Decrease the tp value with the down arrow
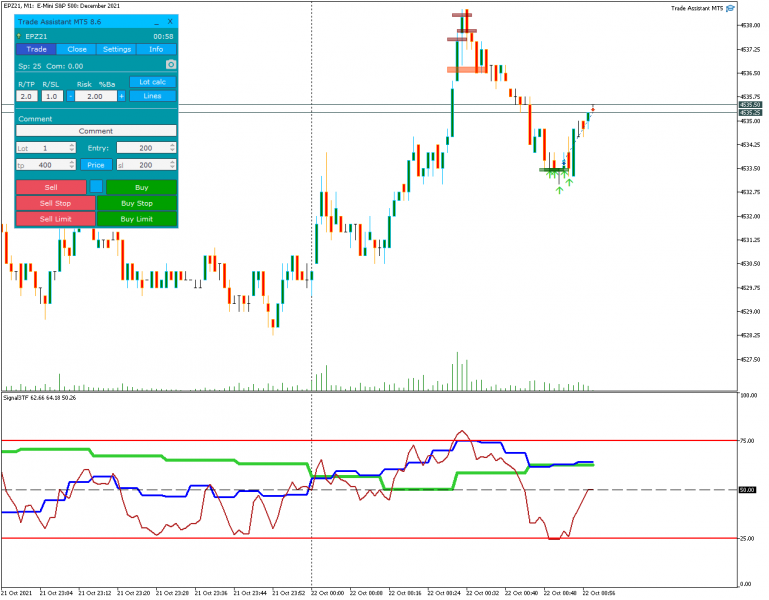 click(x=72, y=168)
